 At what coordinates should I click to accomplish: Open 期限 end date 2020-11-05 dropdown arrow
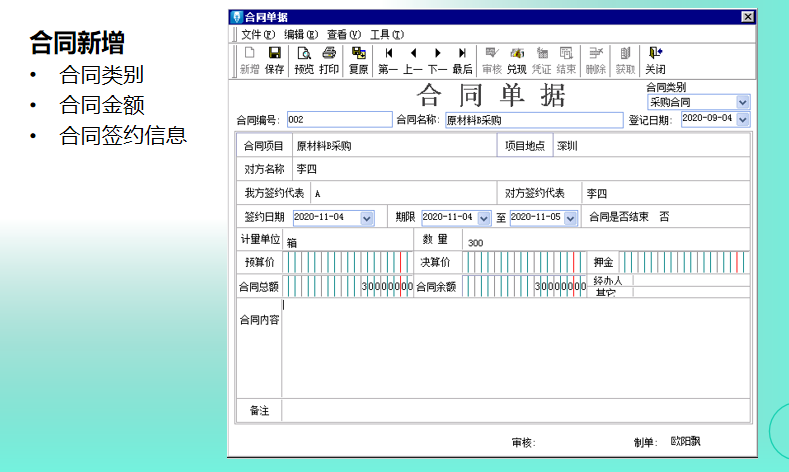point(570,218)
